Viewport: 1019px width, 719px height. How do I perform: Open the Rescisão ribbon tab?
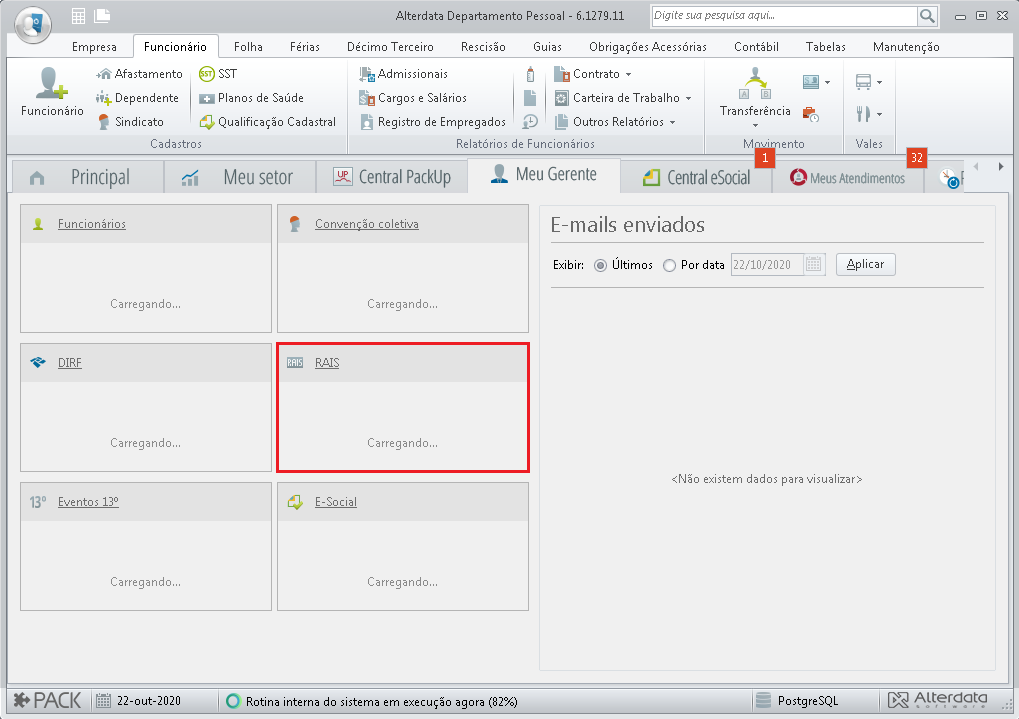click(x=483, y=47)
